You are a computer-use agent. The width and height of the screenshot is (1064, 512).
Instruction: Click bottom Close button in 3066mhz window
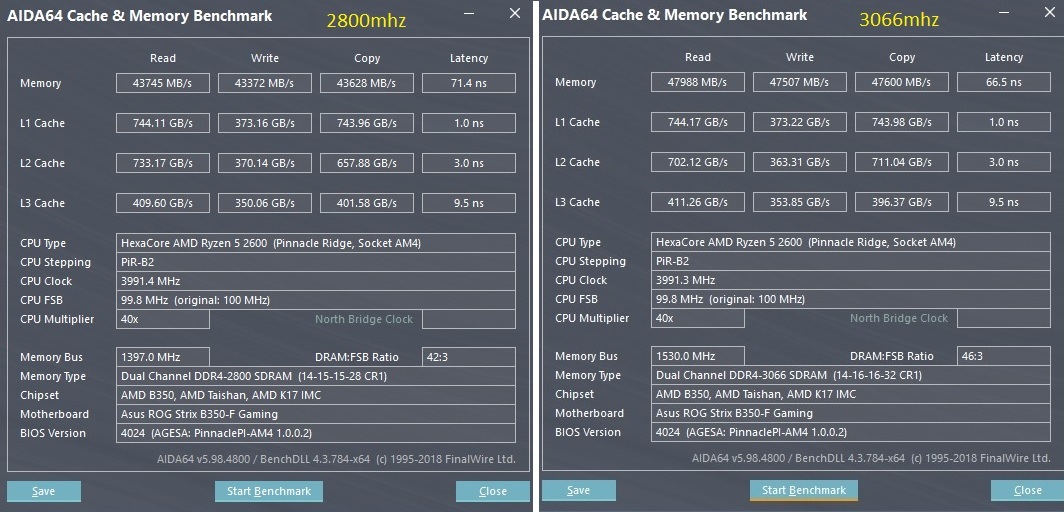1027,490
